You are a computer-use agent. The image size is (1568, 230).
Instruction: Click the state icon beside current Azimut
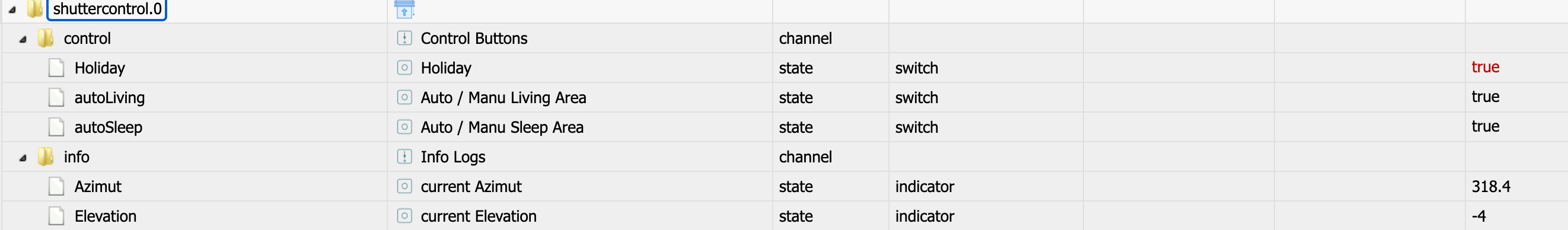click(404, 186)
